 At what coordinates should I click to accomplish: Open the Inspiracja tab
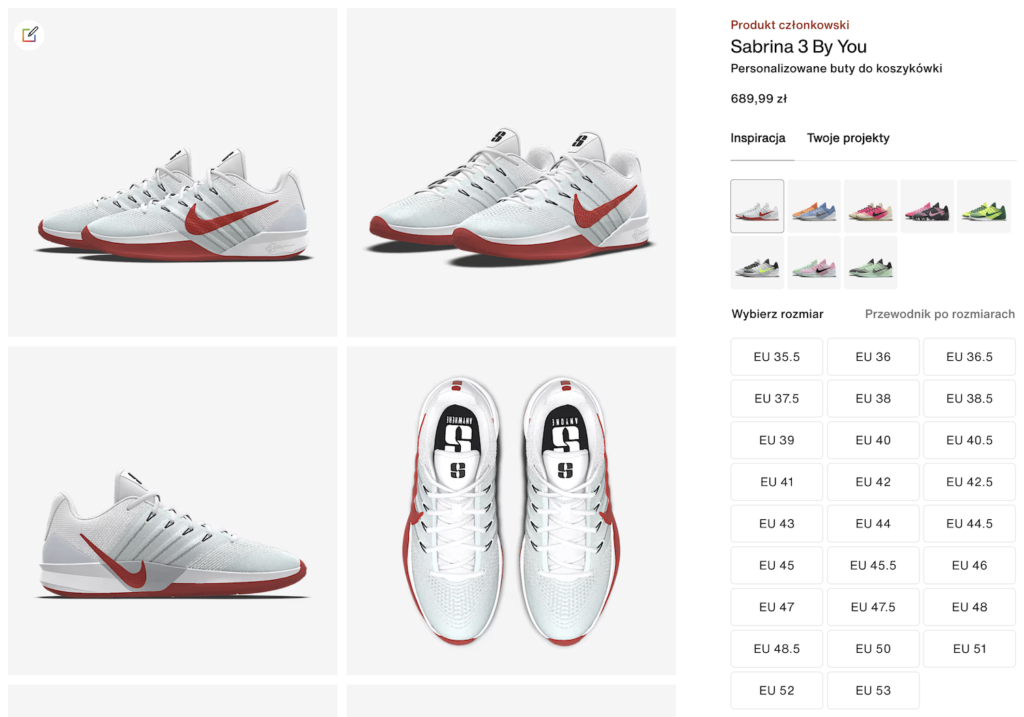758,138
